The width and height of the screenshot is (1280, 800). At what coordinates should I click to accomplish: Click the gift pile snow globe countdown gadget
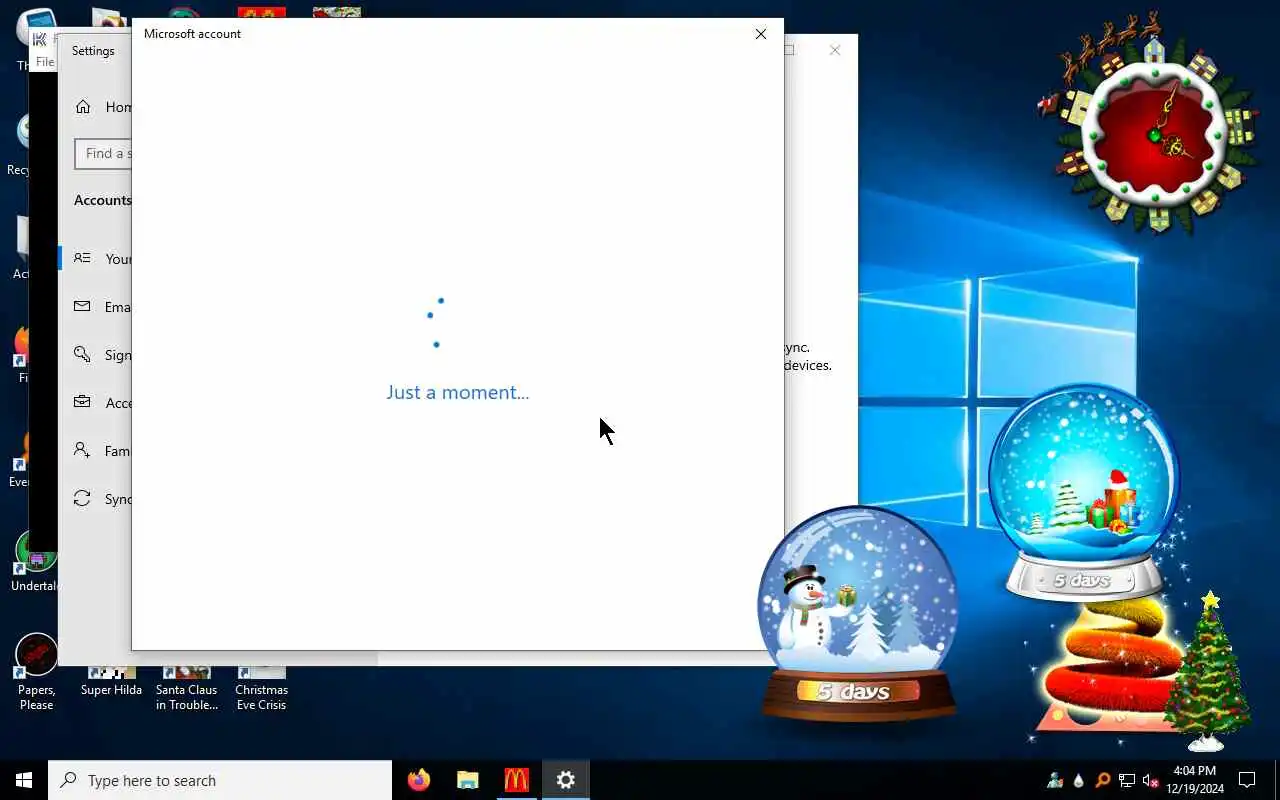1085,492
